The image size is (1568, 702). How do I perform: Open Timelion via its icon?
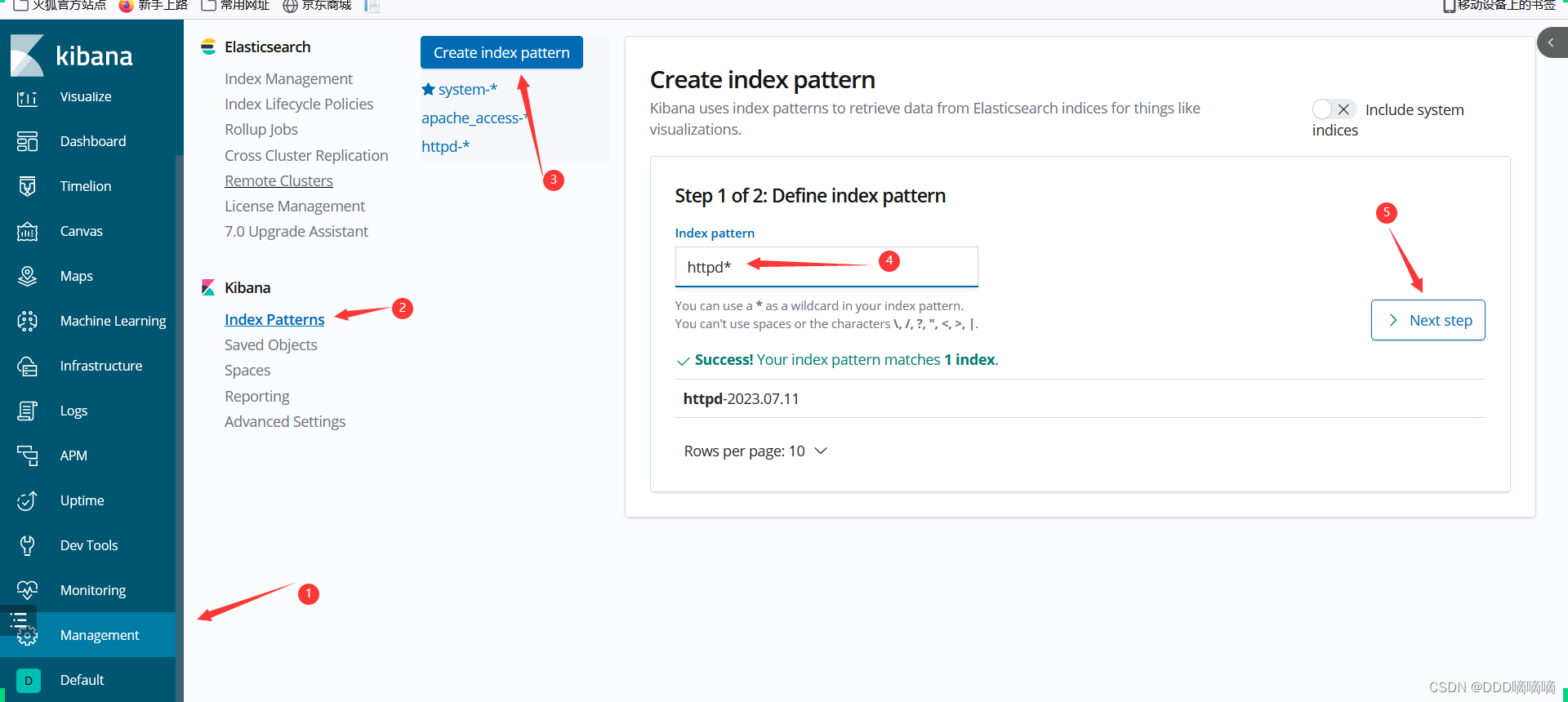point(27,186)
